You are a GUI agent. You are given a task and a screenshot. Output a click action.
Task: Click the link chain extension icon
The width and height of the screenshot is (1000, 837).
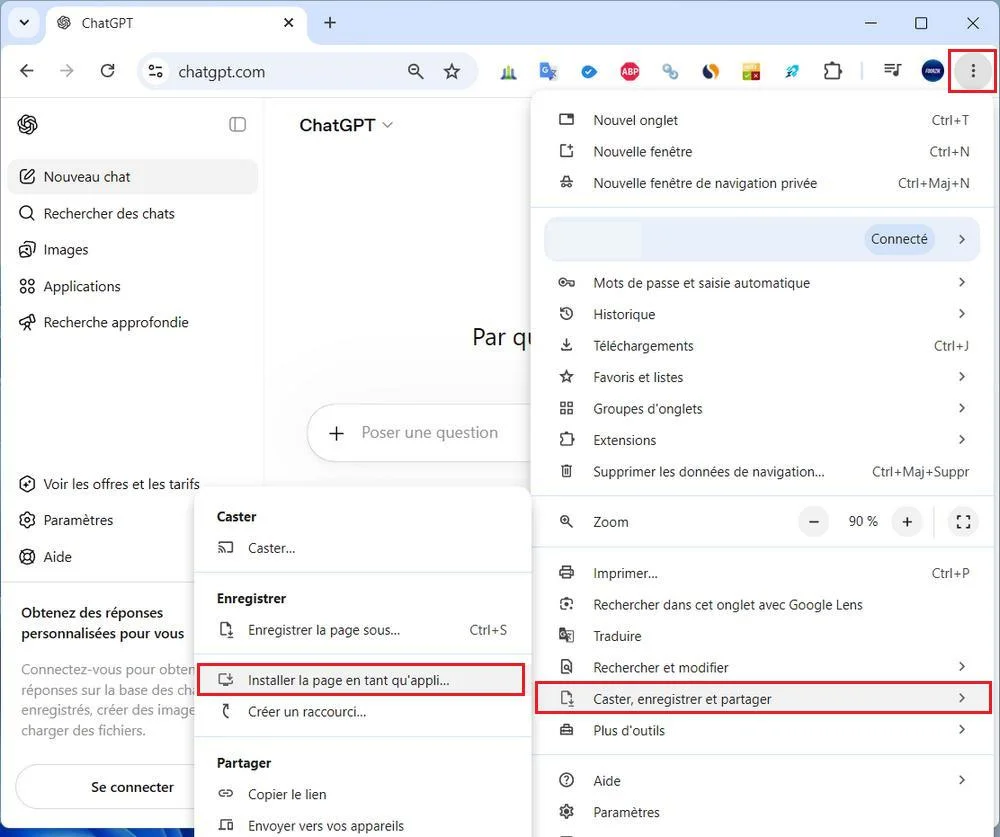coord(670,71)
